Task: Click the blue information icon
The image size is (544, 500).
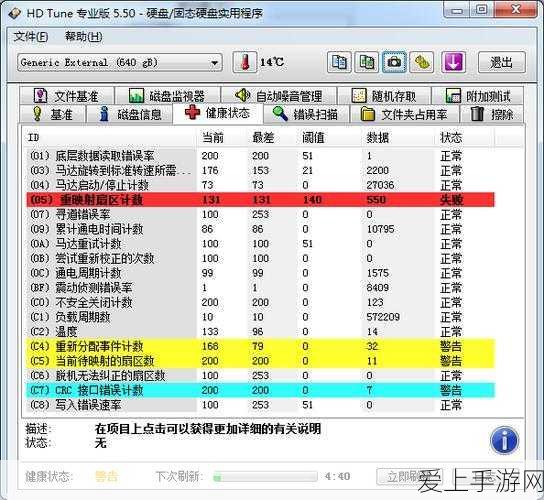Action: pos(504,440)
